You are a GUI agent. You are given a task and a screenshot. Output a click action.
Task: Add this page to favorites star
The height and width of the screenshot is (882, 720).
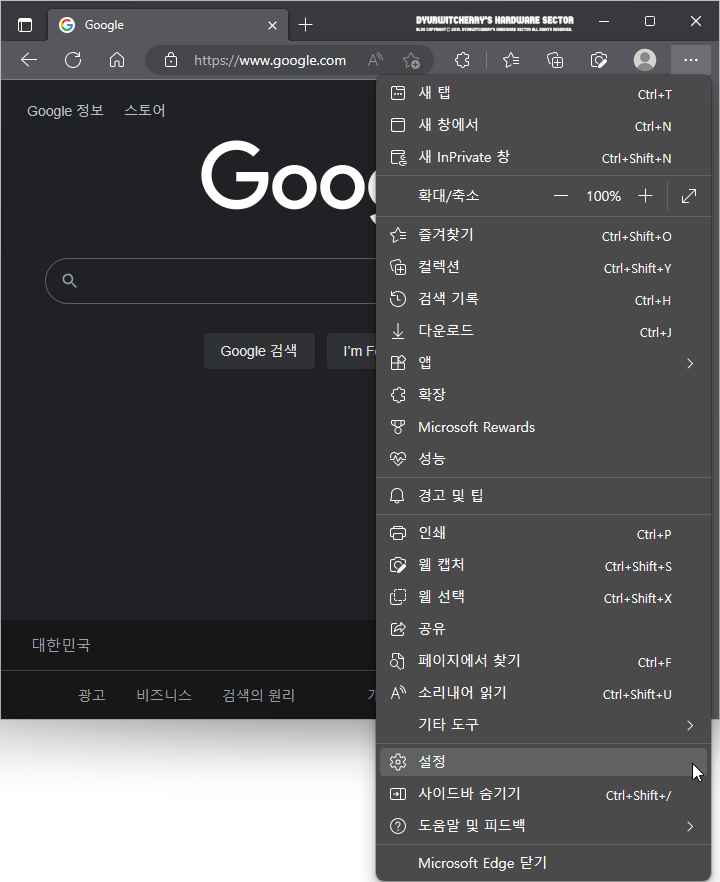coord(411,60)
